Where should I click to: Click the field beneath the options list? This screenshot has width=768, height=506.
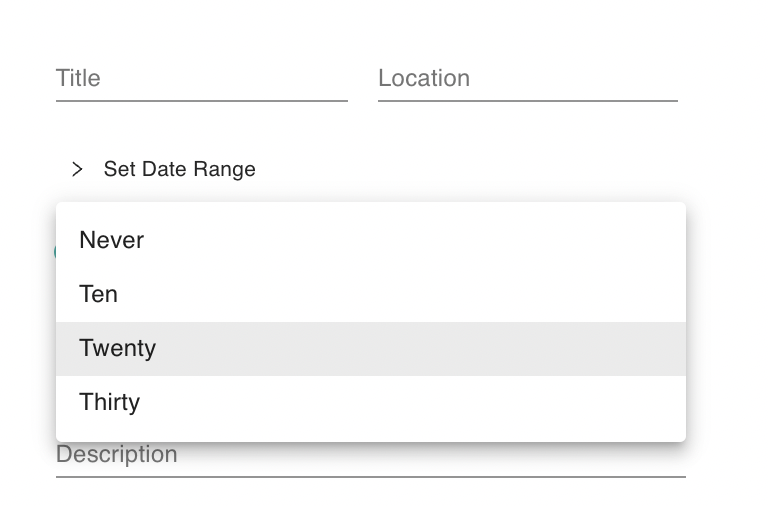[x=370, y=458]
